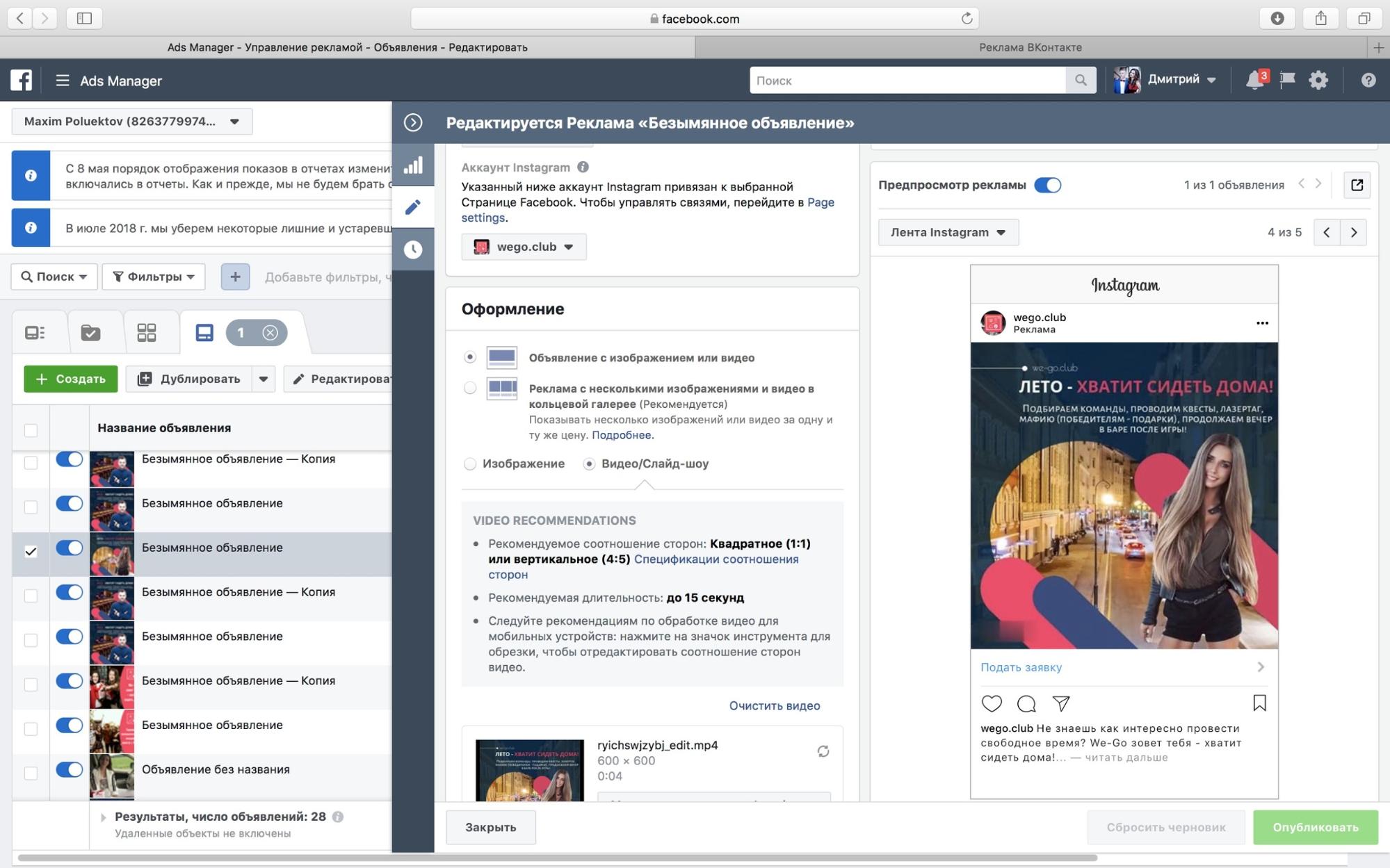Click the left navigation arrow icon

tap(1327, 232)
